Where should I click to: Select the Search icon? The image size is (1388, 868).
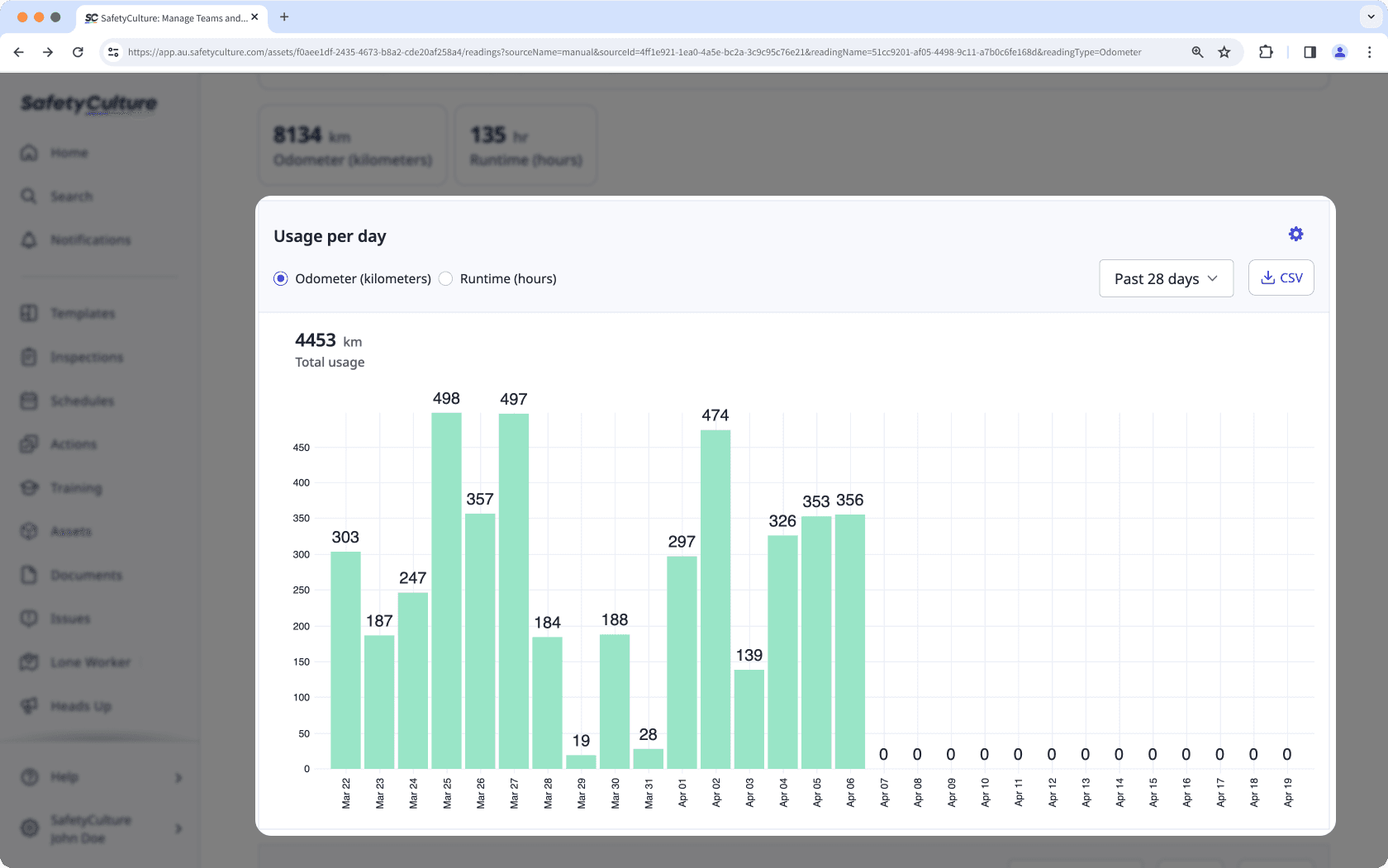pyautogui.click(x=71, y=197)
